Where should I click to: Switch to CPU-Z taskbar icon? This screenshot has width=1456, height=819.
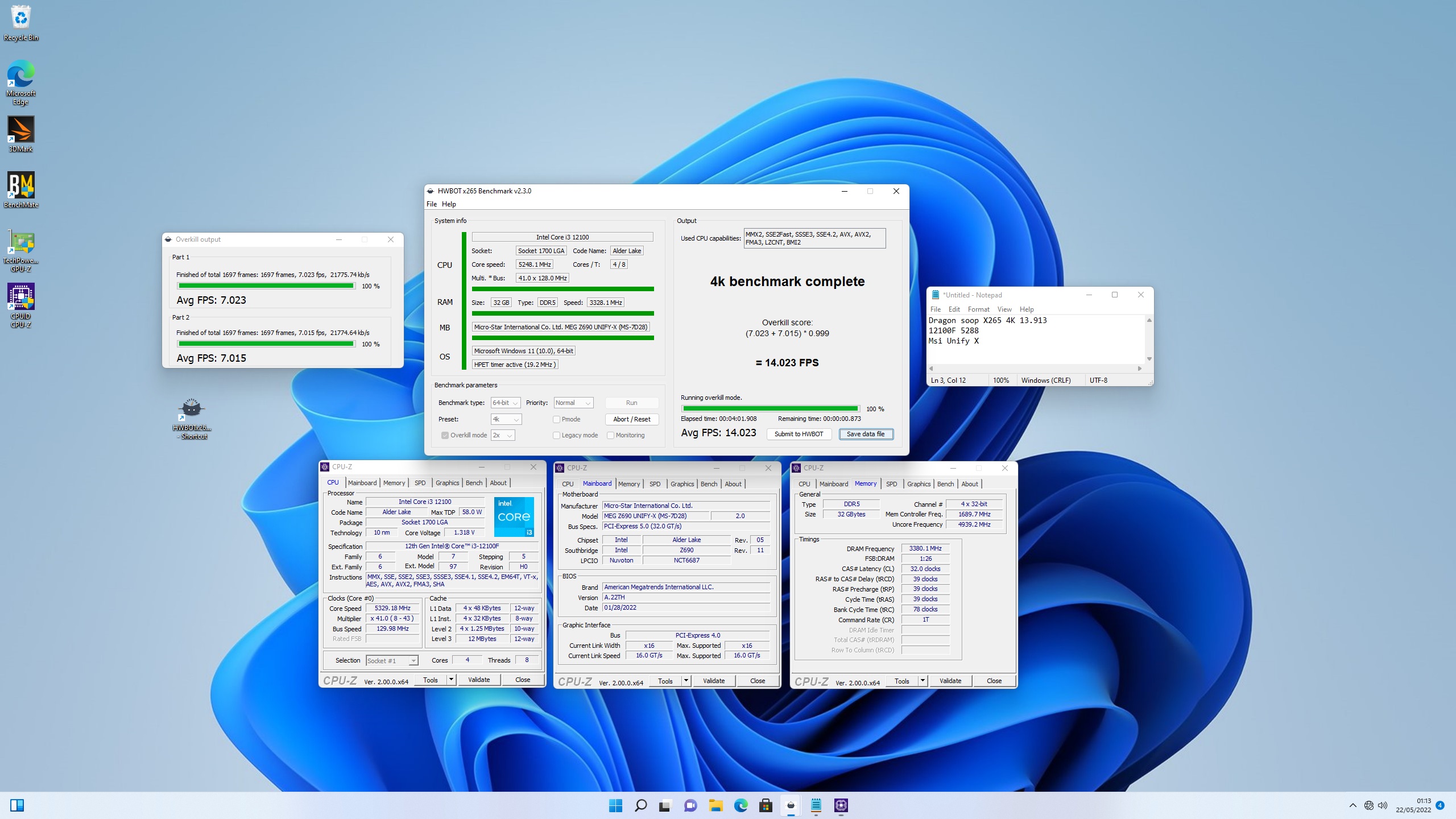tap(841, 805)
